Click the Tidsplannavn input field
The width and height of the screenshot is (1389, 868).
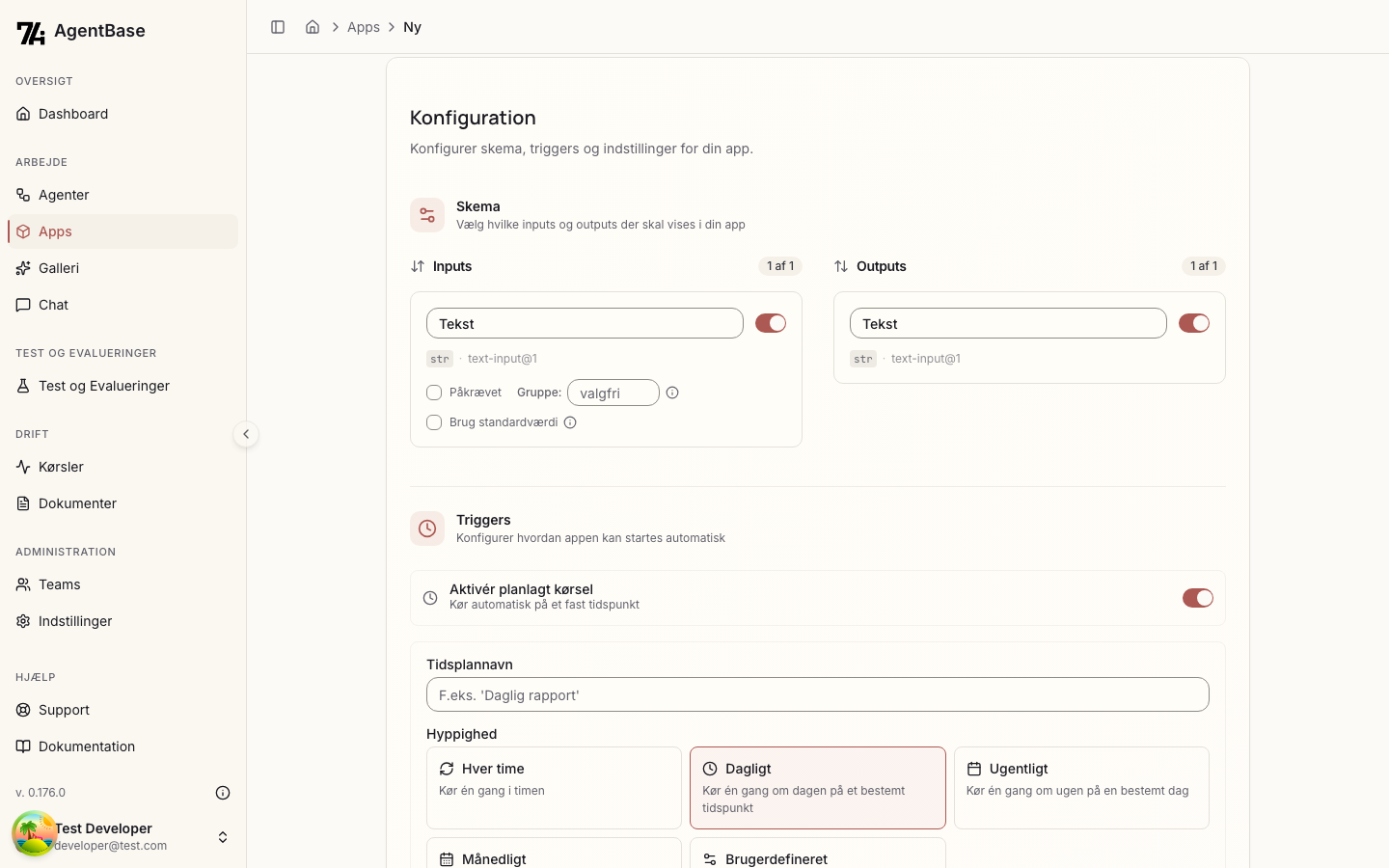pyautogui.click(x=818, y=694)
